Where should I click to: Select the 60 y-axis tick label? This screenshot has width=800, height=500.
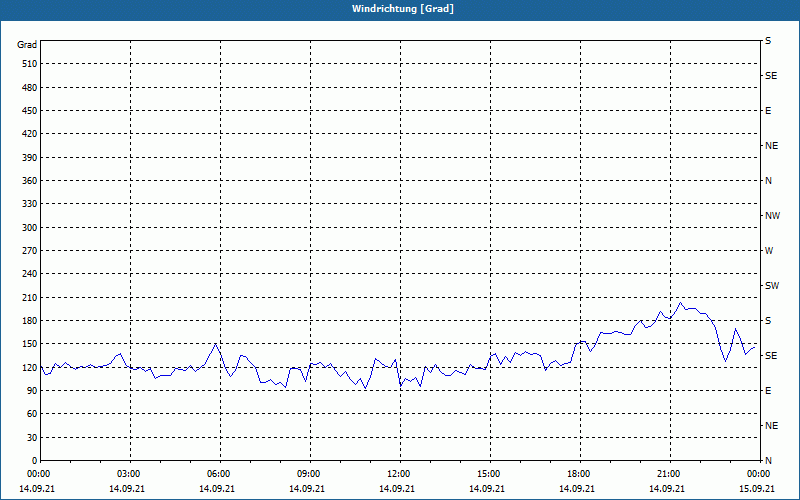click(x=32, y=414)
